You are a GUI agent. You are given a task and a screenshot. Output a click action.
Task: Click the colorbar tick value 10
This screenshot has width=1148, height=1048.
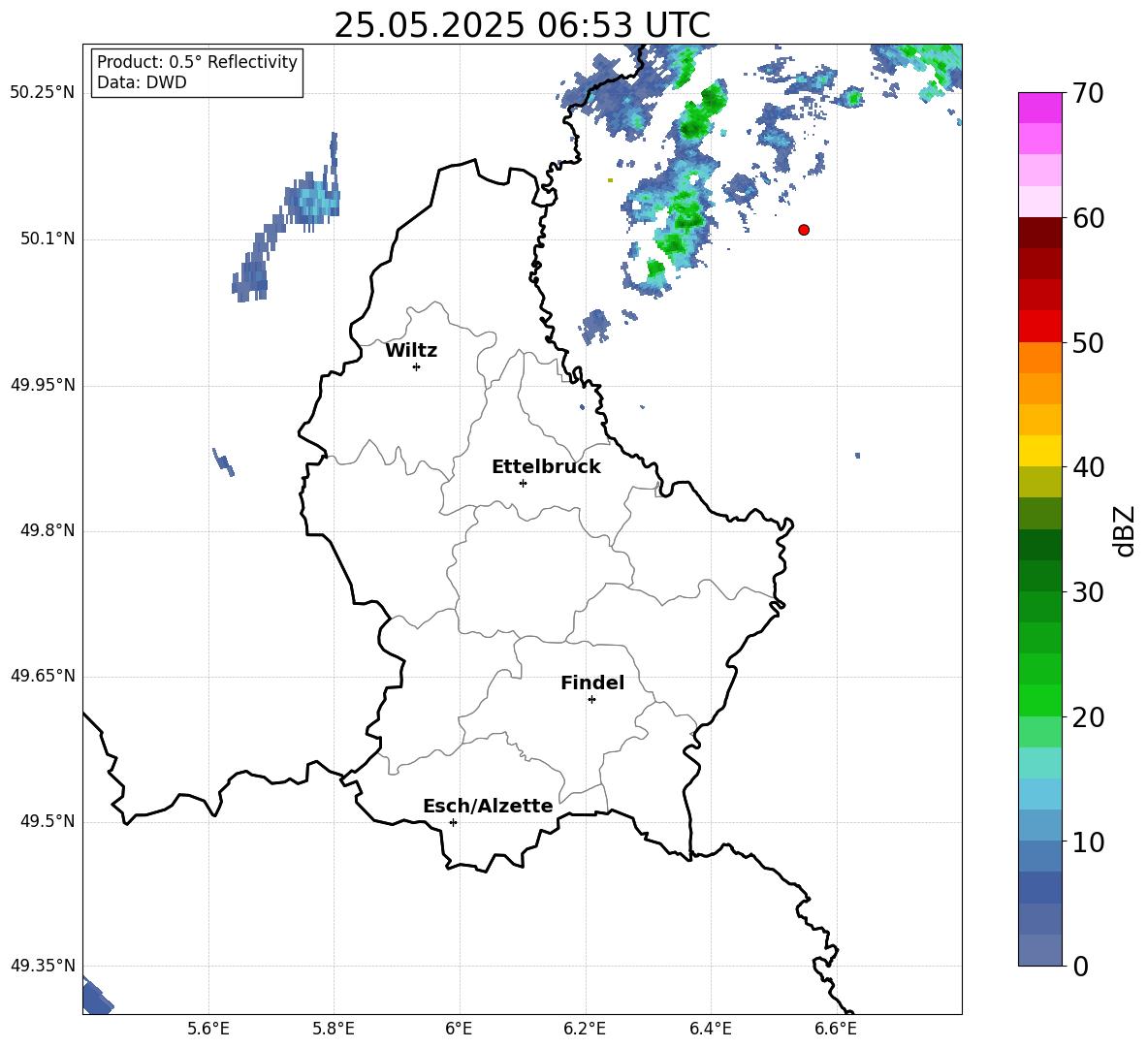point(1088,842)
